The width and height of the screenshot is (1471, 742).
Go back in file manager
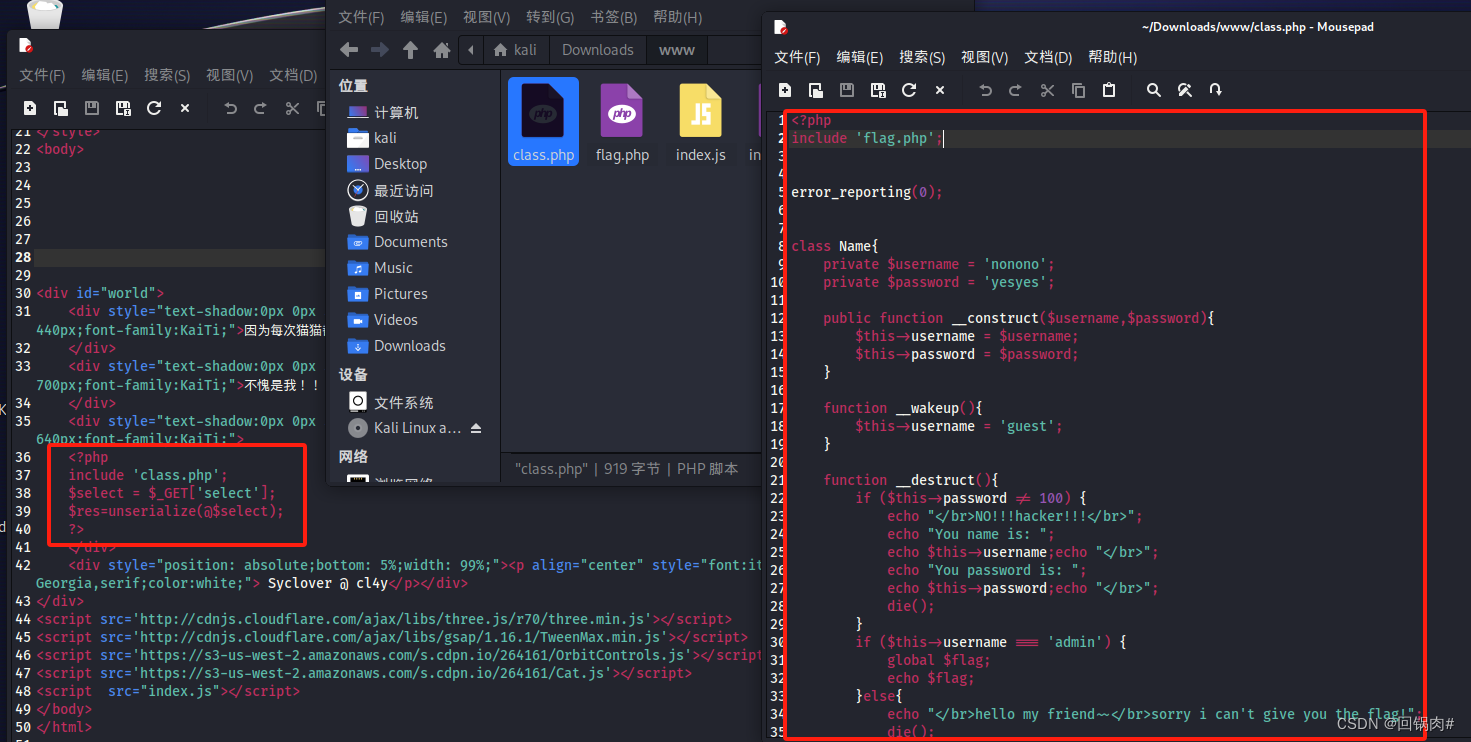[349, 50]
